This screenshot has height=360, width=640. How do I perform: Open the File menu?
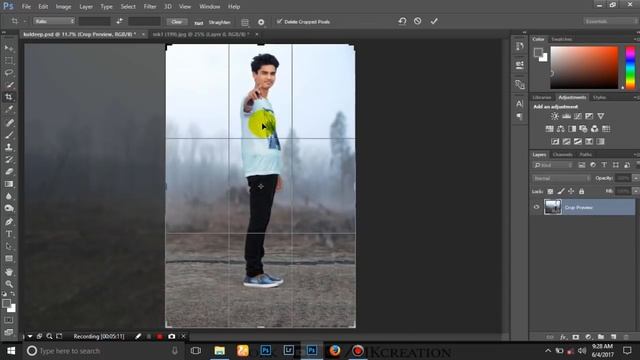pyautogui.click(x=26, y=7)
